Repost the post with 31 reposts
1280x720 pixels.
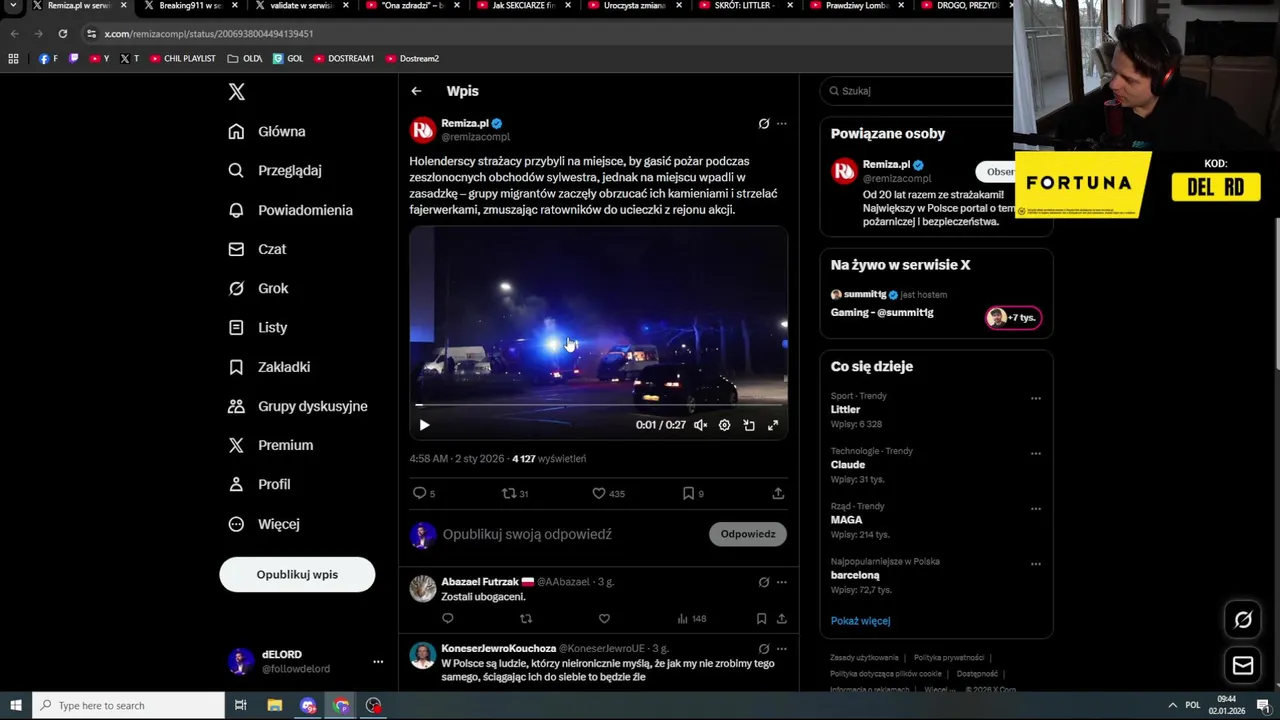click(514, 493)
